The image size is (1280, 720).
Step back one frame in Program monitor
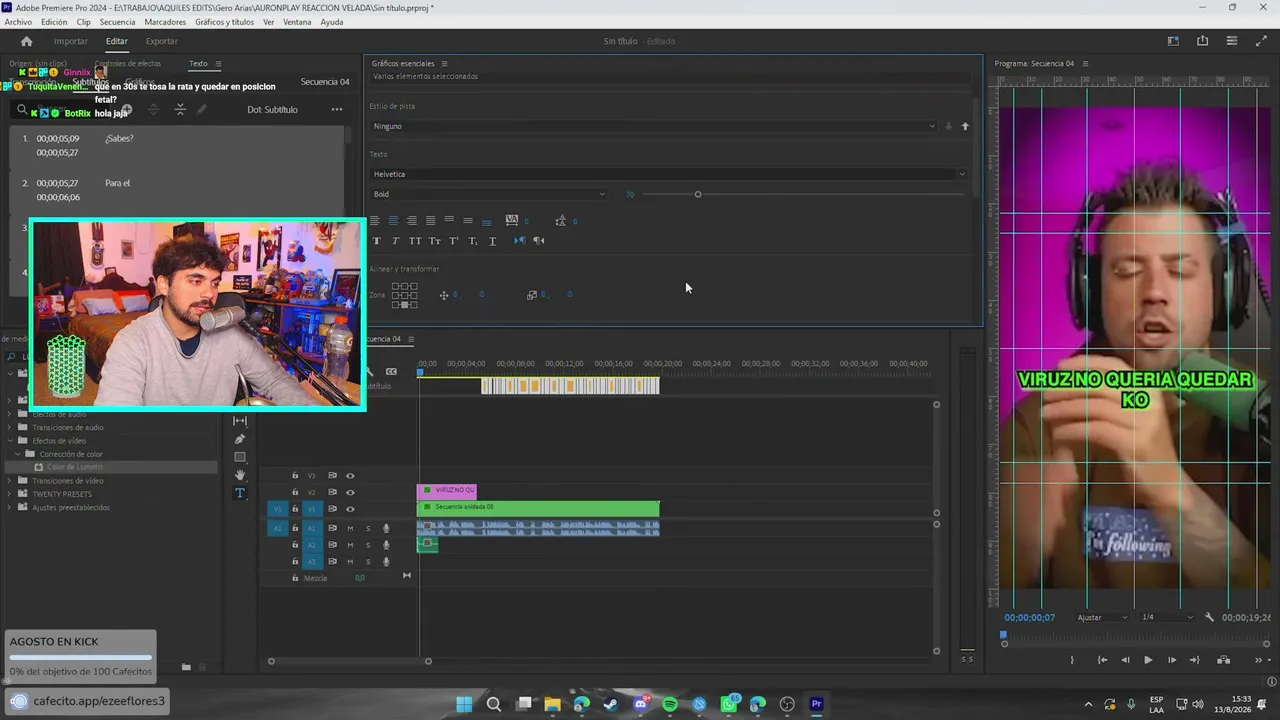click(1125, 660)
